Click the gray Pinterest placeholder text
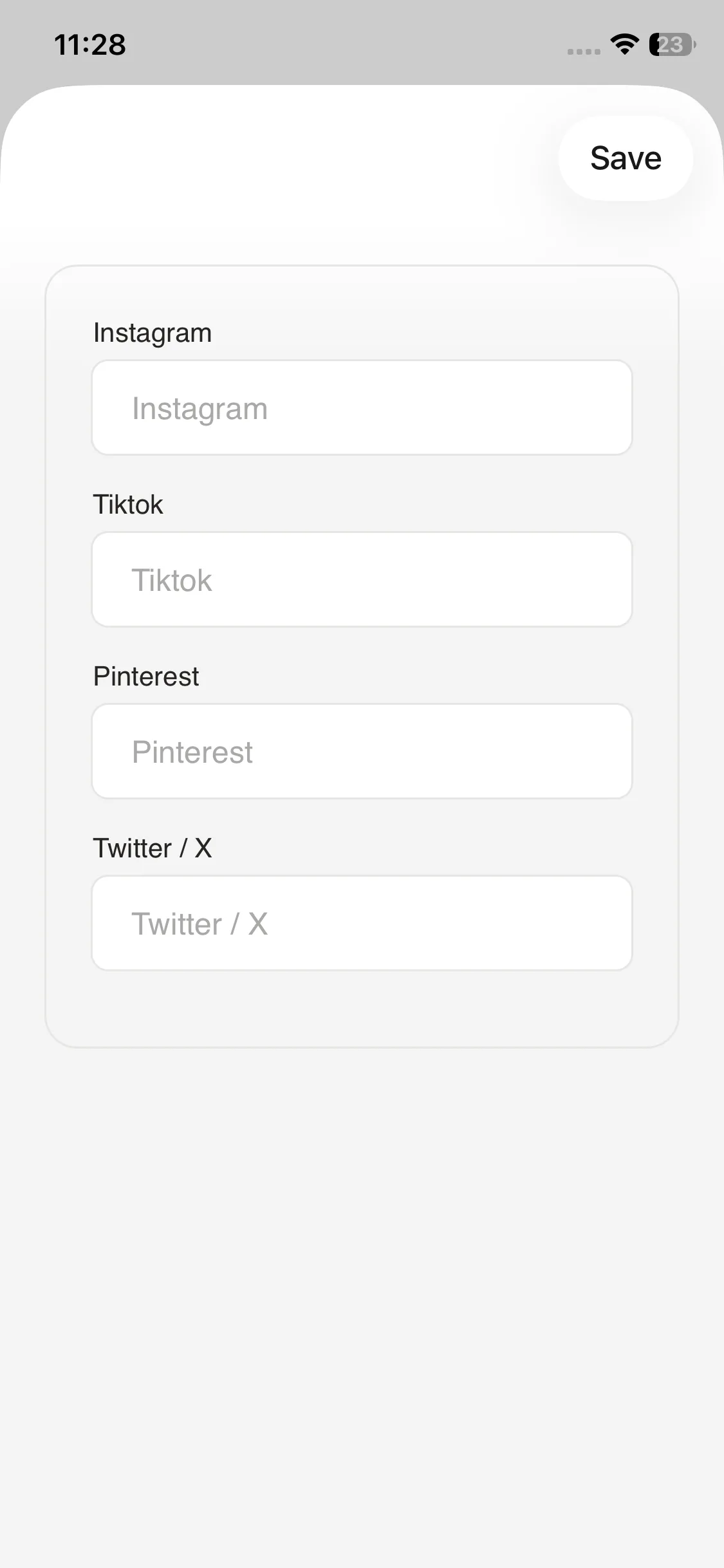724x1568 pixels. click(x=192, y=752)
